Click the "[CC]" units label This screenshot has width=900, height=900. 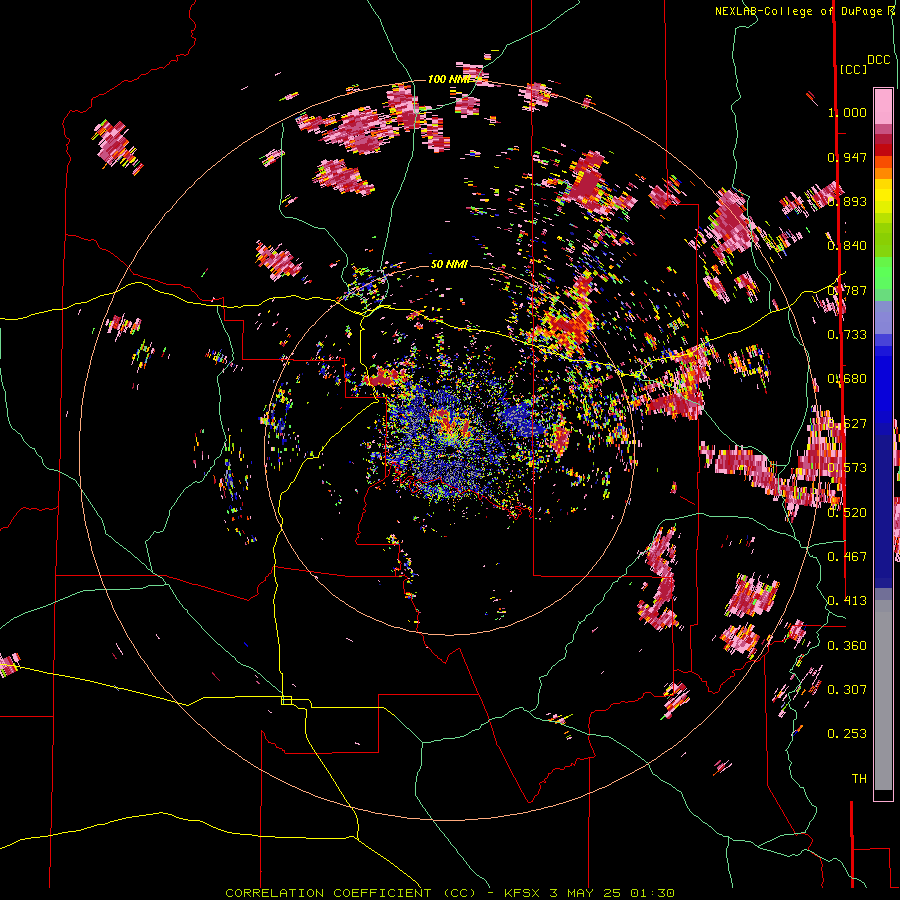pyautogui.click(x=853, y=69)
